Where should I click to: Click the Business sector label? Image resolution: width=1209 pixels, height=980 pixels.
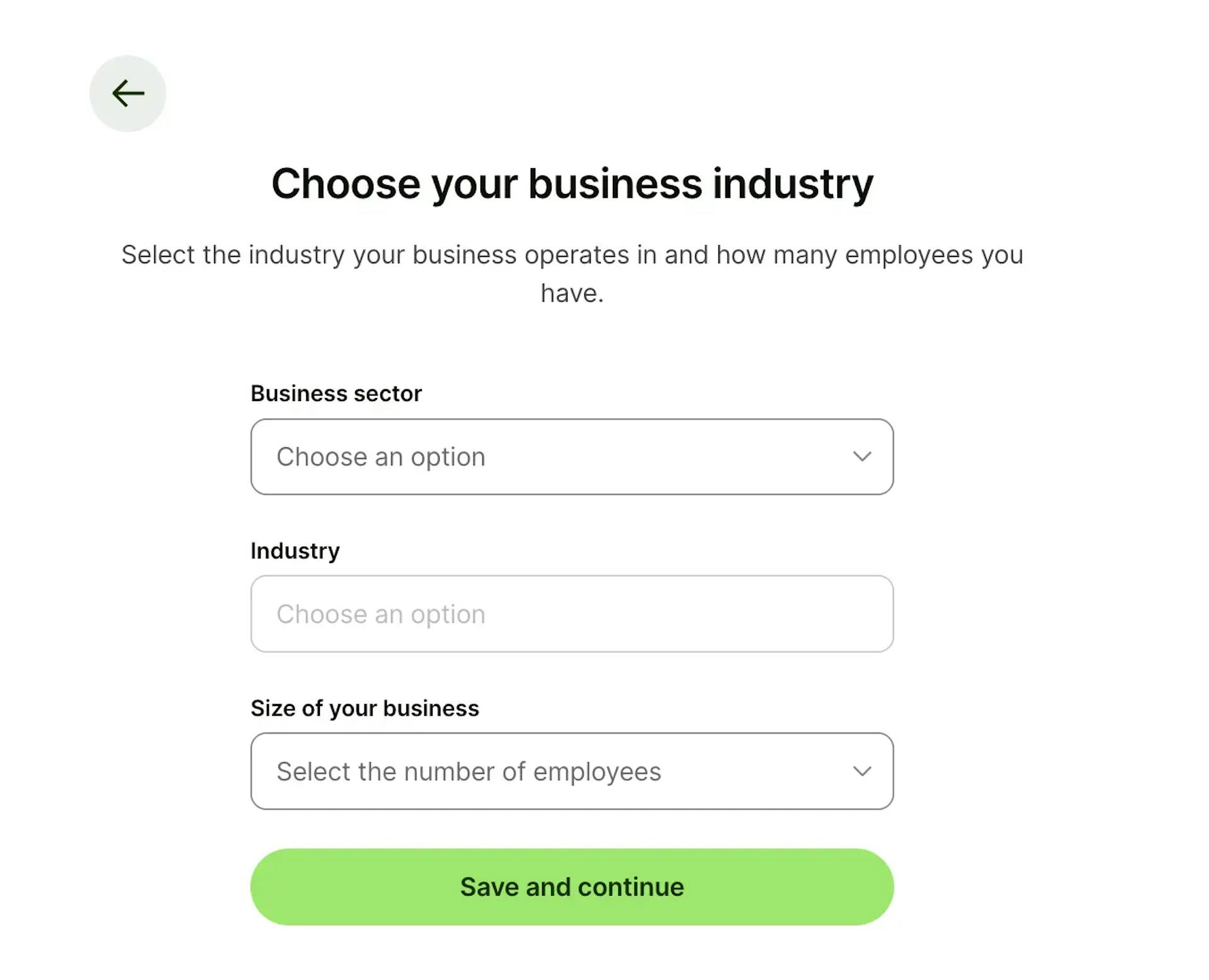336,393
